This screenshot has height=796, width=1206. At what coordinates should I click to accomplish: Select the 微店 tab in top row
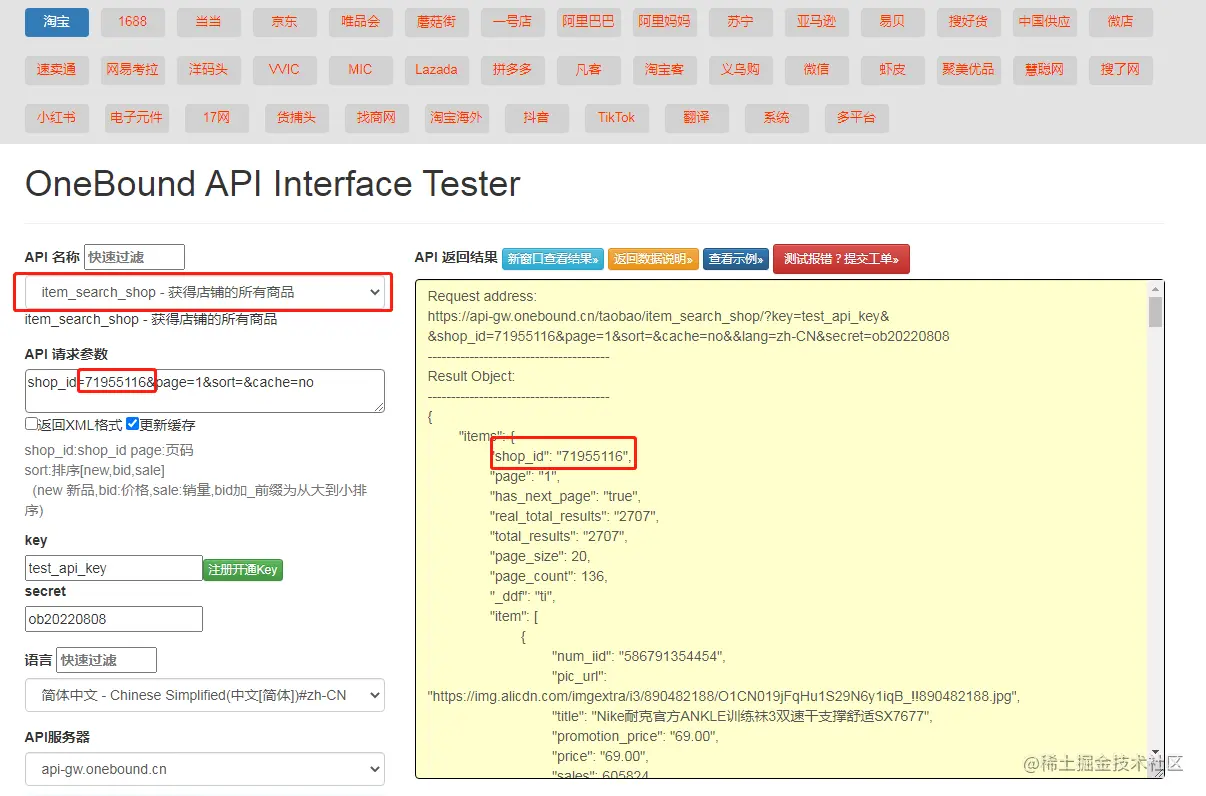[x=1120, y=22]
